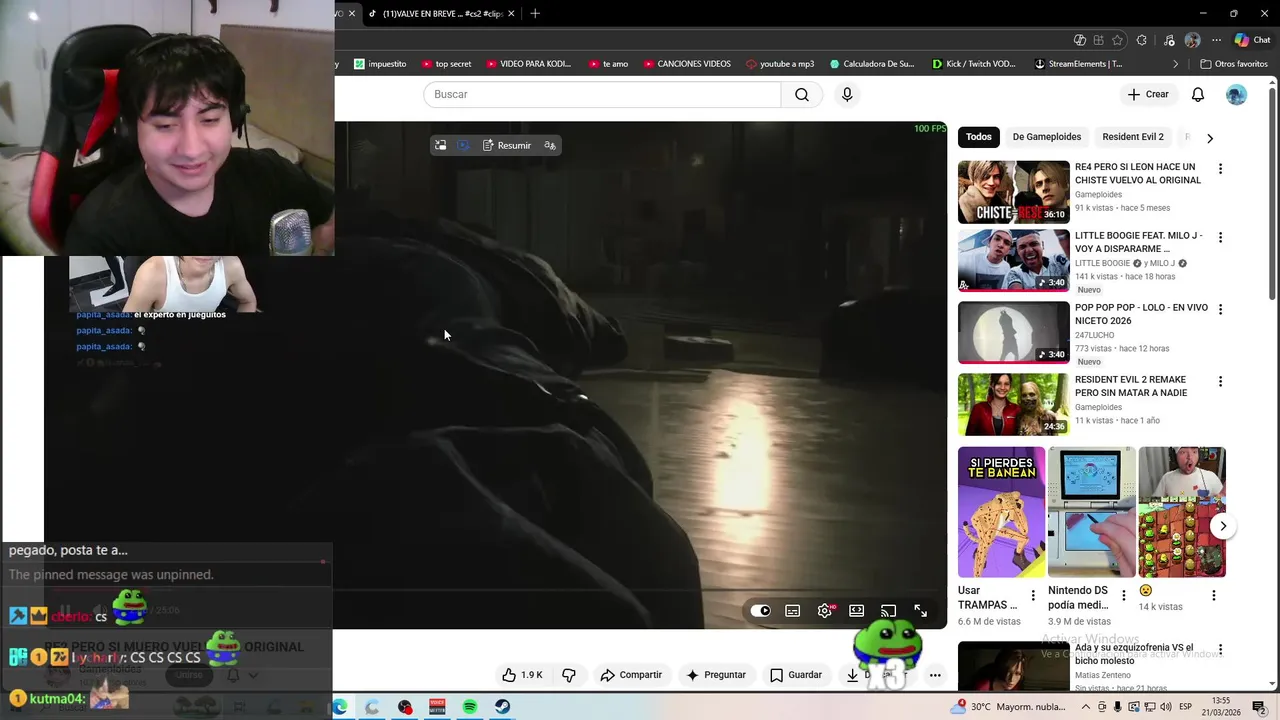Open thumbnail of RE4 PERO SI LEON HACE UN CHISTE

tap(1014, 192)
